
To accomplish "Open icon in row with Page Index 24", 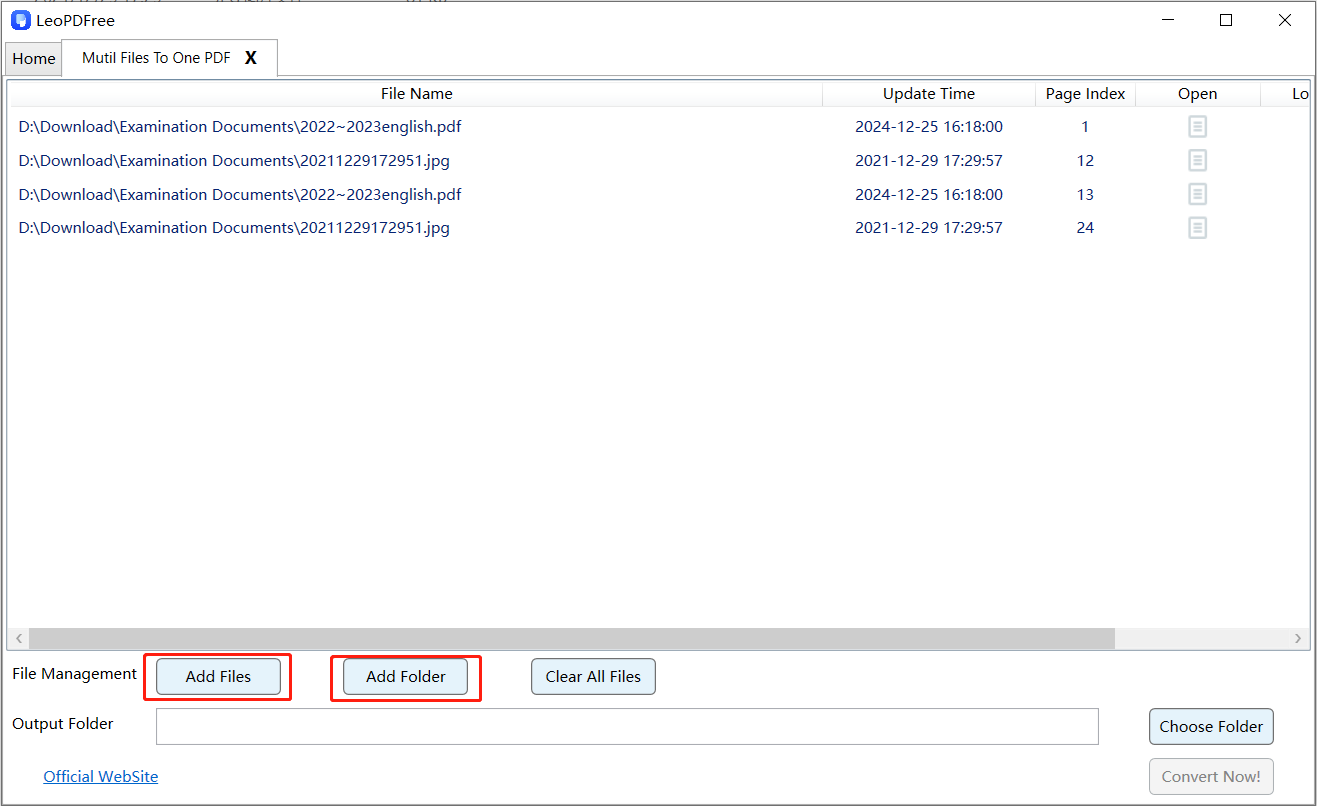I will pos(1197,228).
